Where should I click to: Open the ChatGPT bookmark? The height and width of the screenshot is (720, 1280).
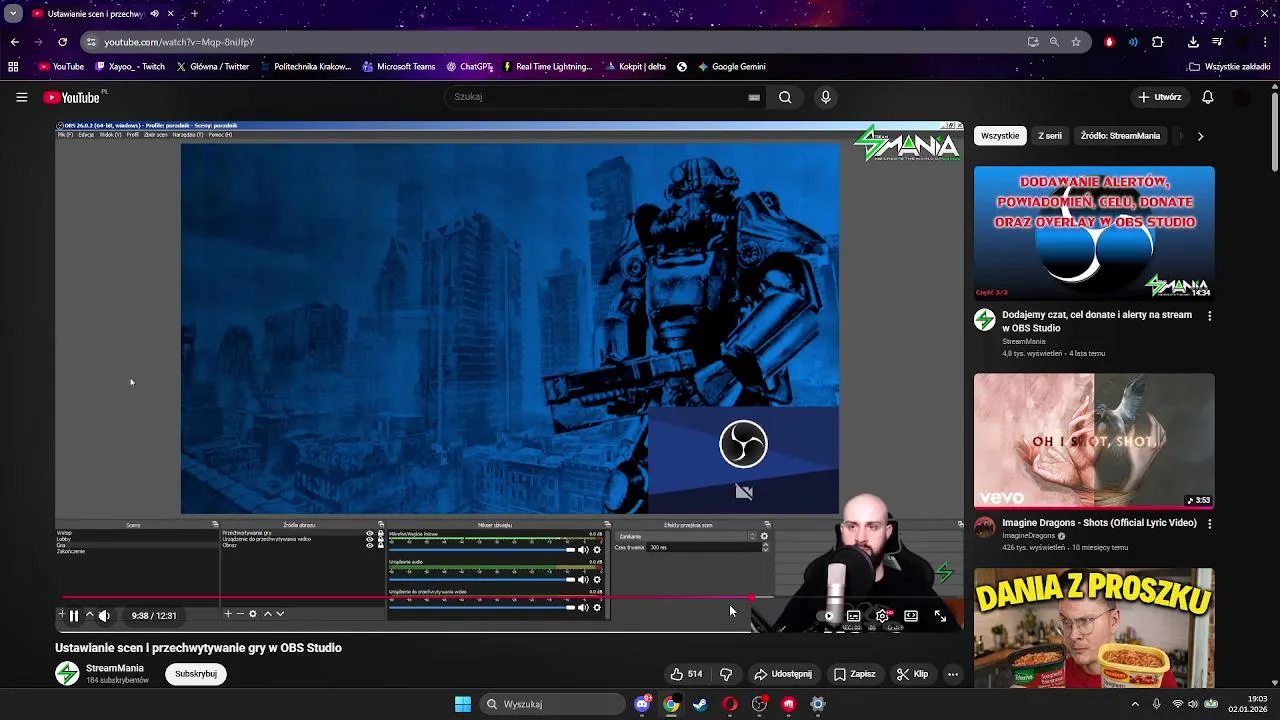469,67
